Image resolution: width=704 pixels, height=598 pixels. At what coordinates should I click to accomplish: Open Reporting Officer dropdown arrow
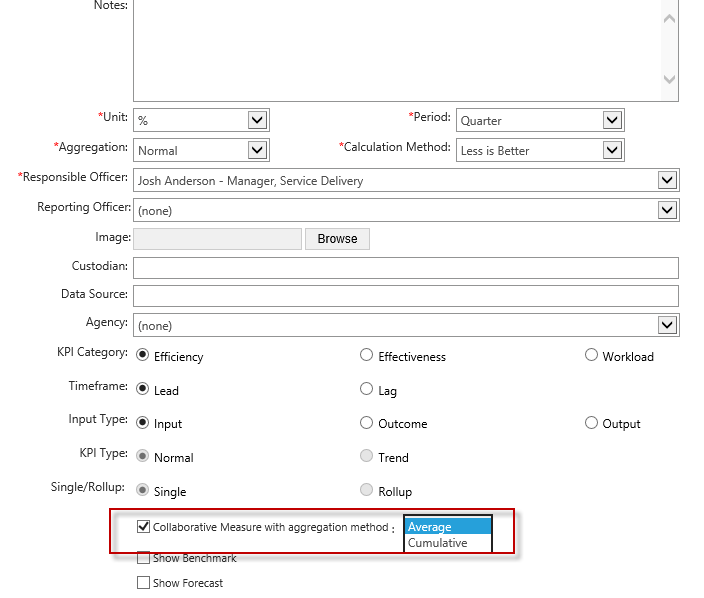[667, 210]
